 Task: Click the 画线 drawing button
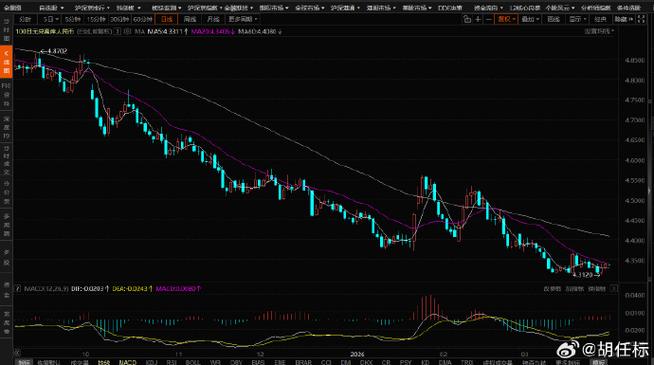tap(553, 19)
